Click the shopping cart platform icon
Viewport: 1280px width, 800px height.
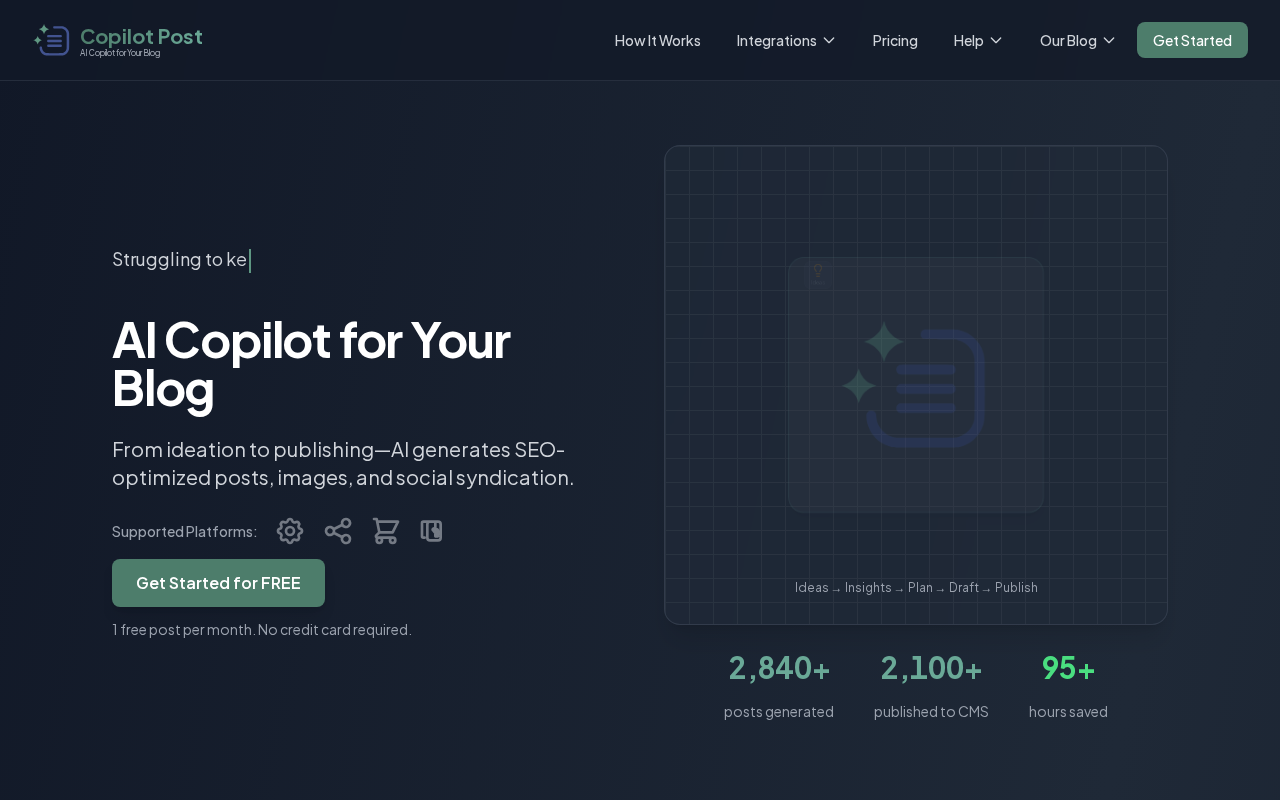(x=386, y=531)
